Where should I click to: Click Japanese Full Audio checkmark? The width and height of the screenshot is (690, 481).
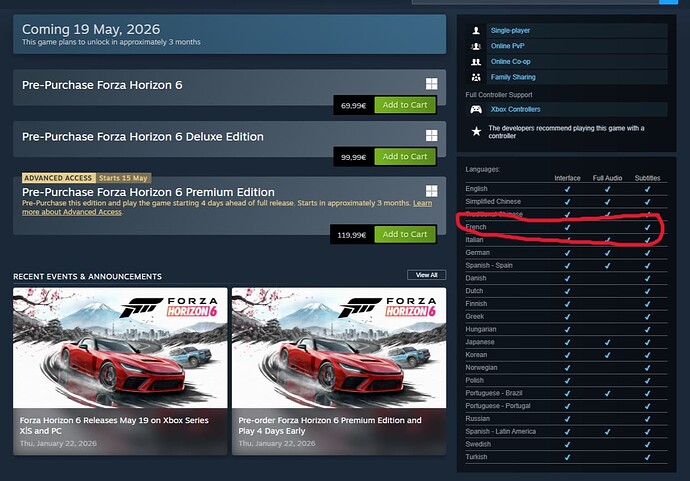(607, 342)
